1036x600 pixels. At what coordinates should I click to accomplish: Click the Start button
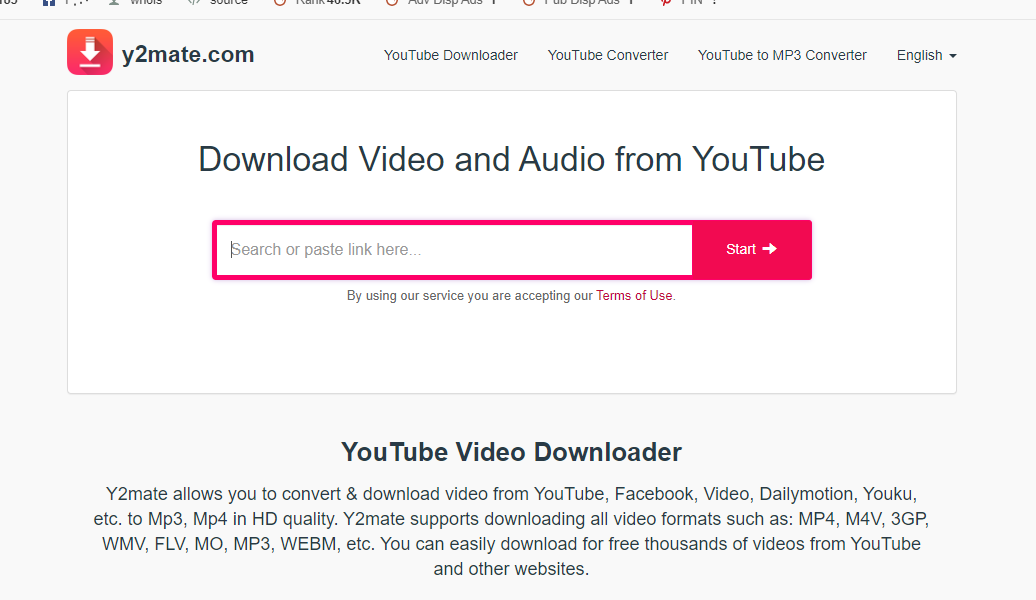pyautogui.click(x=751, y=249)
